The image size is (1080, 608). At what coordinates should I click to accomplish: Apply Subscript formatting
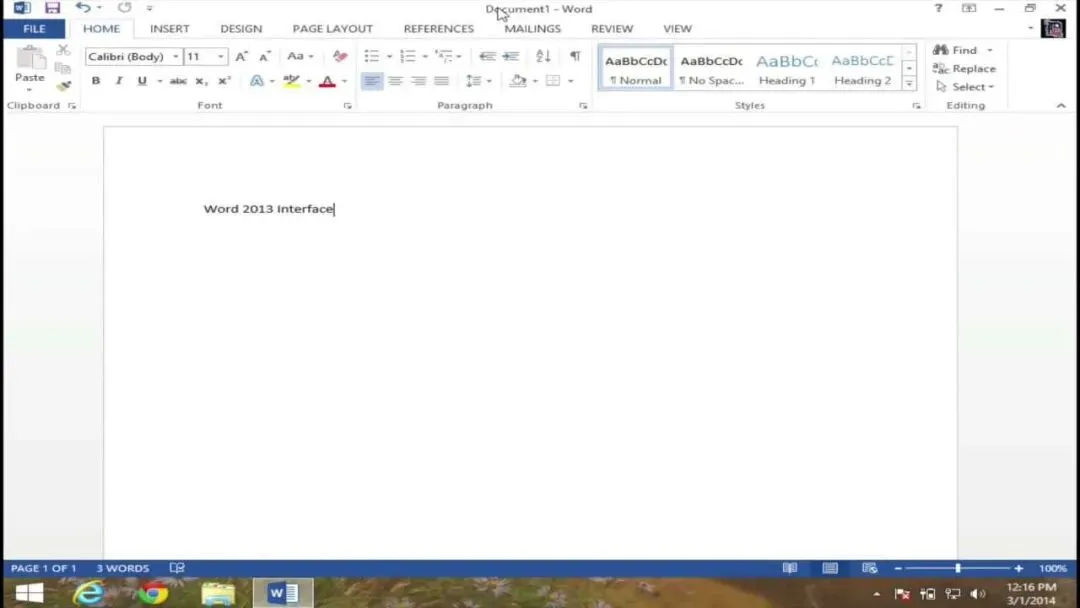(200, 81)
